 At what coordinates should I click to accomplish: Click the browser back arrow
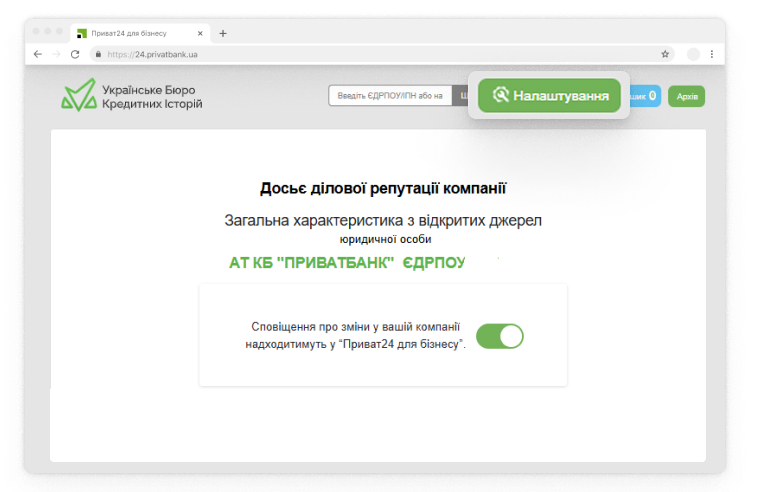[38, 54]
